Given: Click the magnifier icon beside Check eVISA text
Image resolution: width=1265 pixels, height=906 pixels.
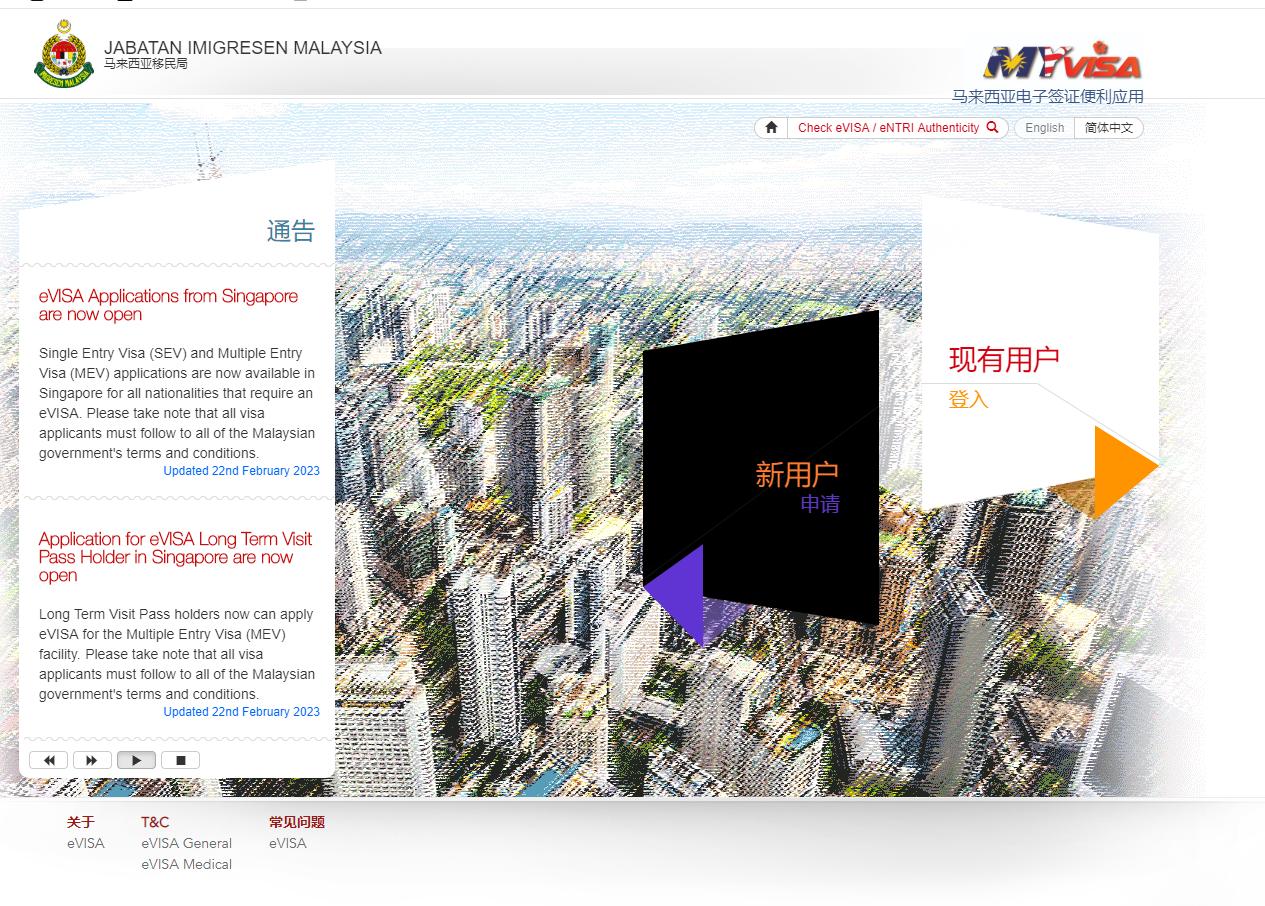Looking at the screenshot, I should [x=992, y=127].
